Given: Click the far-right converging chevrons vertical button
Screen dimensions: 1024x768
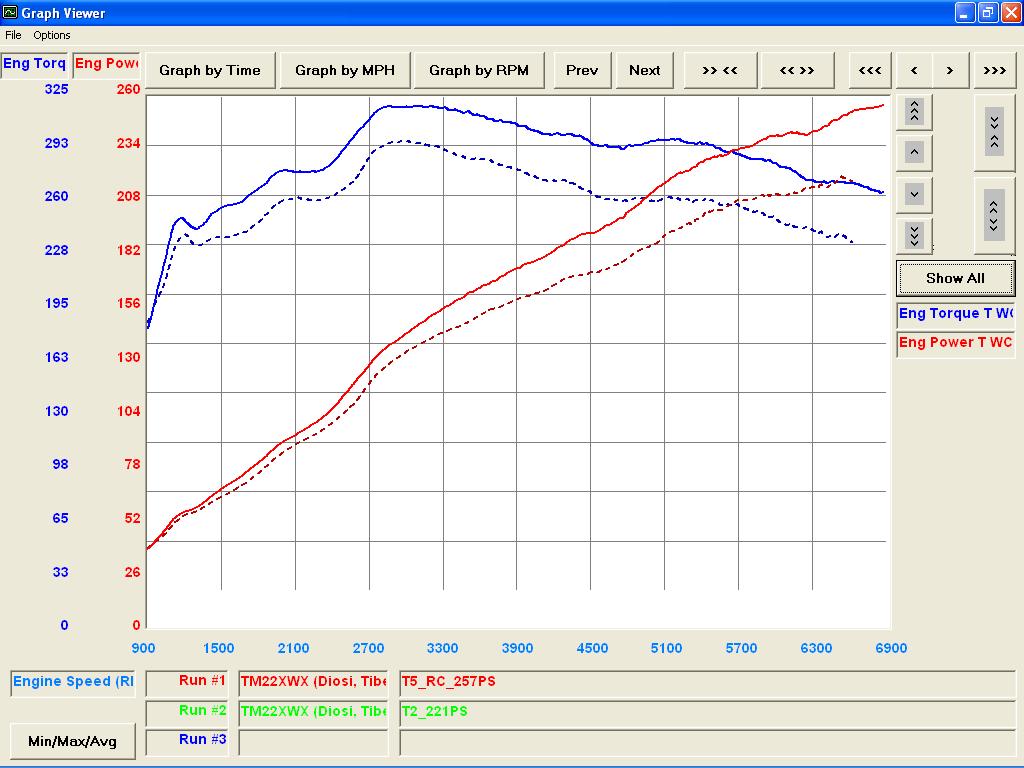Looking at the screenshot, I should pyautogui.click(x=994, y=133).
